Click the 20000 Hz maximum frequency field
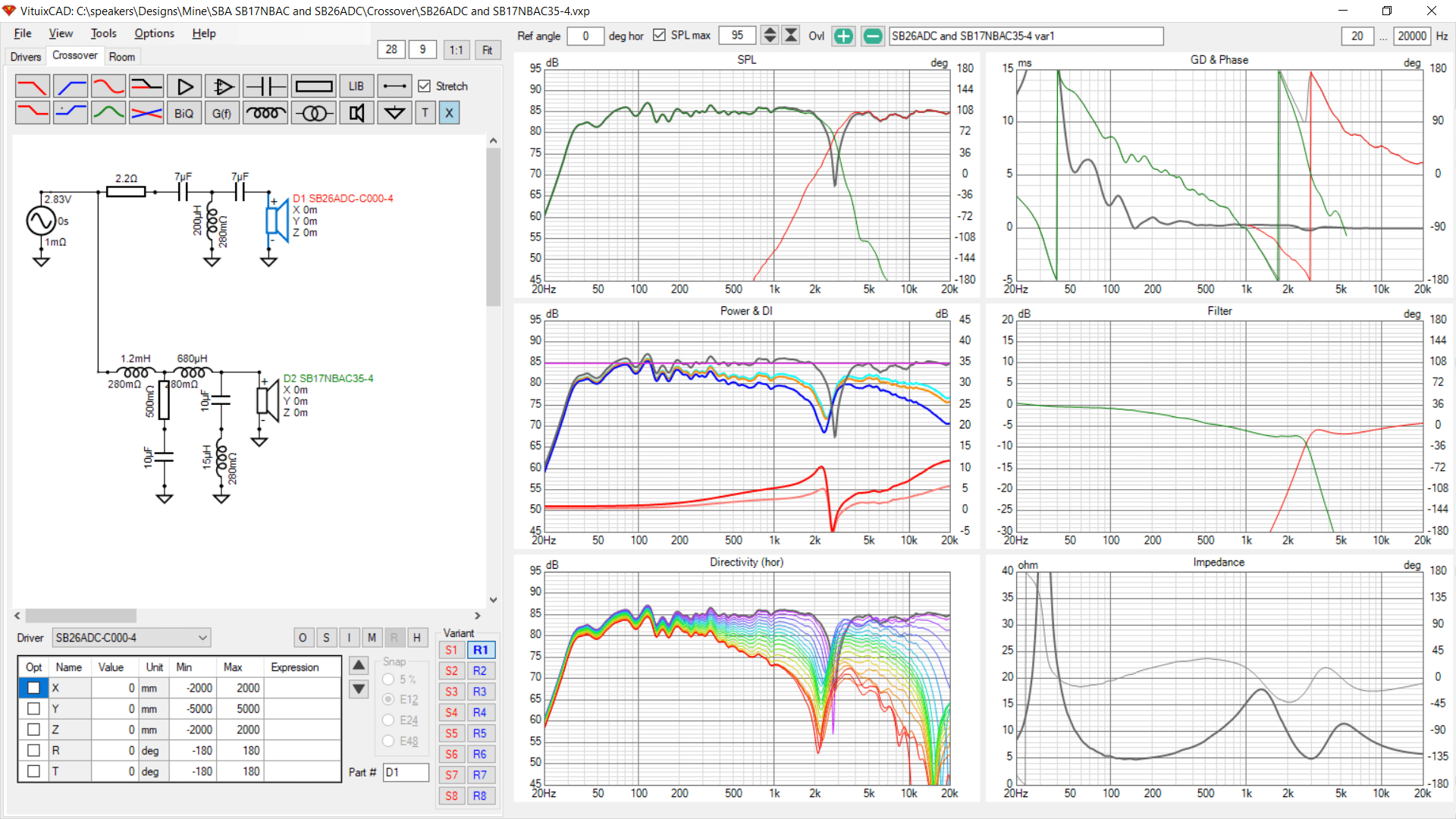Screen dimensions: 1456x819 coord(1412,36)
